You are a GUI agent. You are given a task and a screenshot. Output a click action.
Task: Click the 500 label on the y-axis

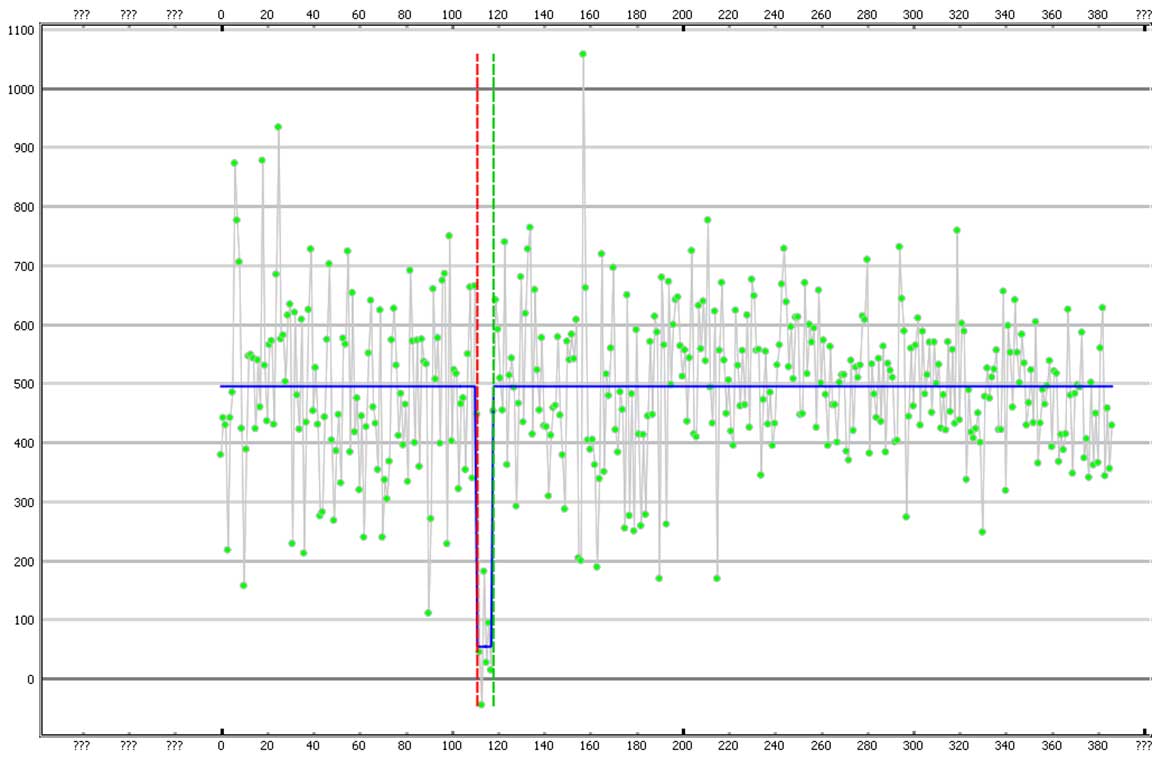24,384
